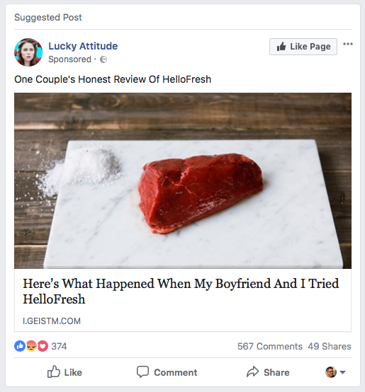Open the HelloFresh article headline link

pyautogui.click(x=181, y=291)
